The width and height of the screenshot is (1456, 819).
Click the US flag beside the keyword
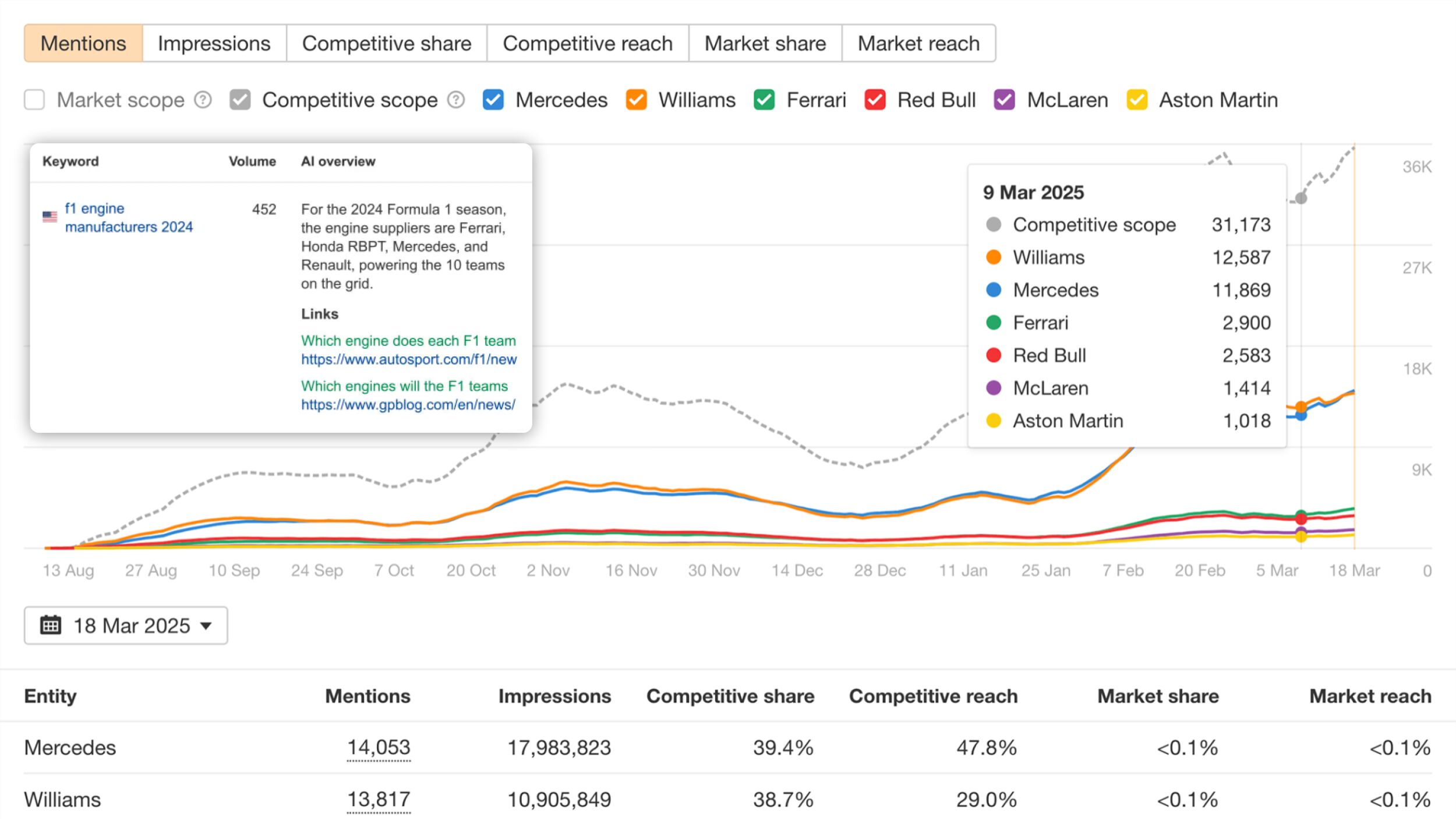[49, 217]
